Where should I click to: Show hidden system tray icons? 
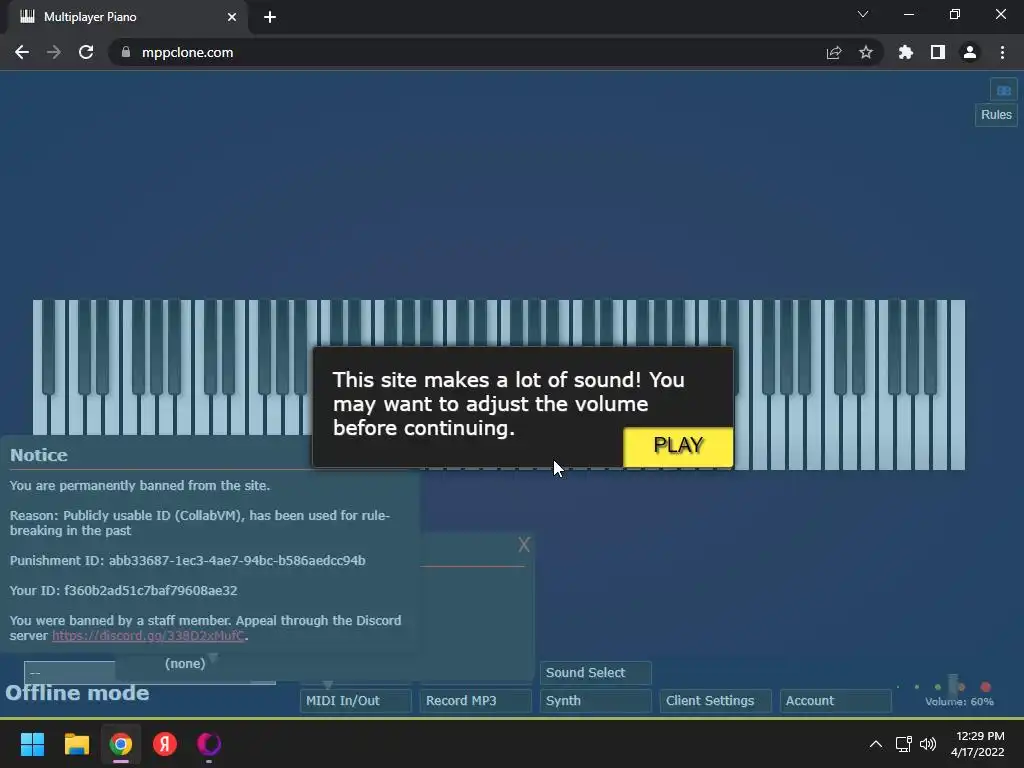click(x=876, y=744)
